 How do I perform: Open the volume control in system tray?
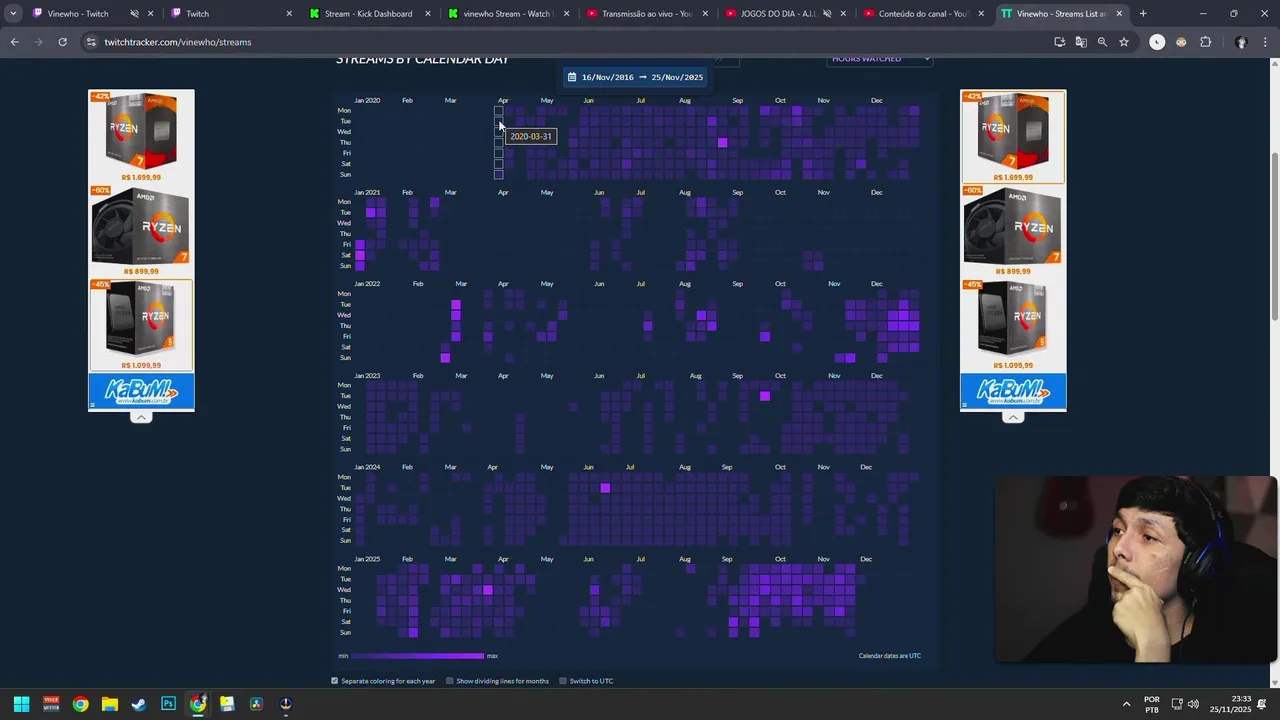coord(1193,704)
